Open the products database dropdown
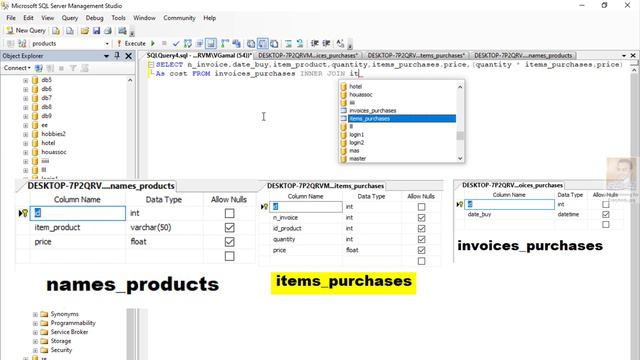The image size is (640, 360). point(107,43)
